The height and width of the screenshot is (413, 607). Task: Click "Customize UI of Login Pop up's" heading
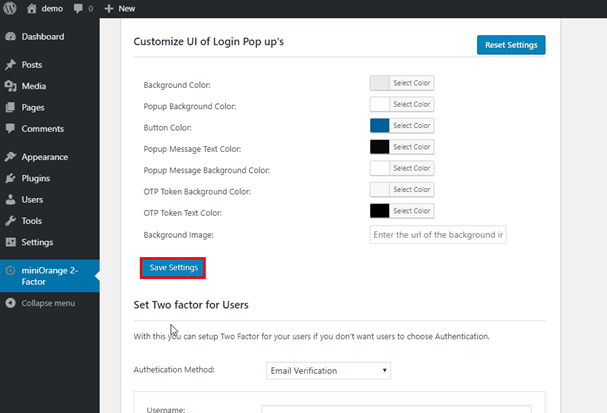tap(209, 41)
